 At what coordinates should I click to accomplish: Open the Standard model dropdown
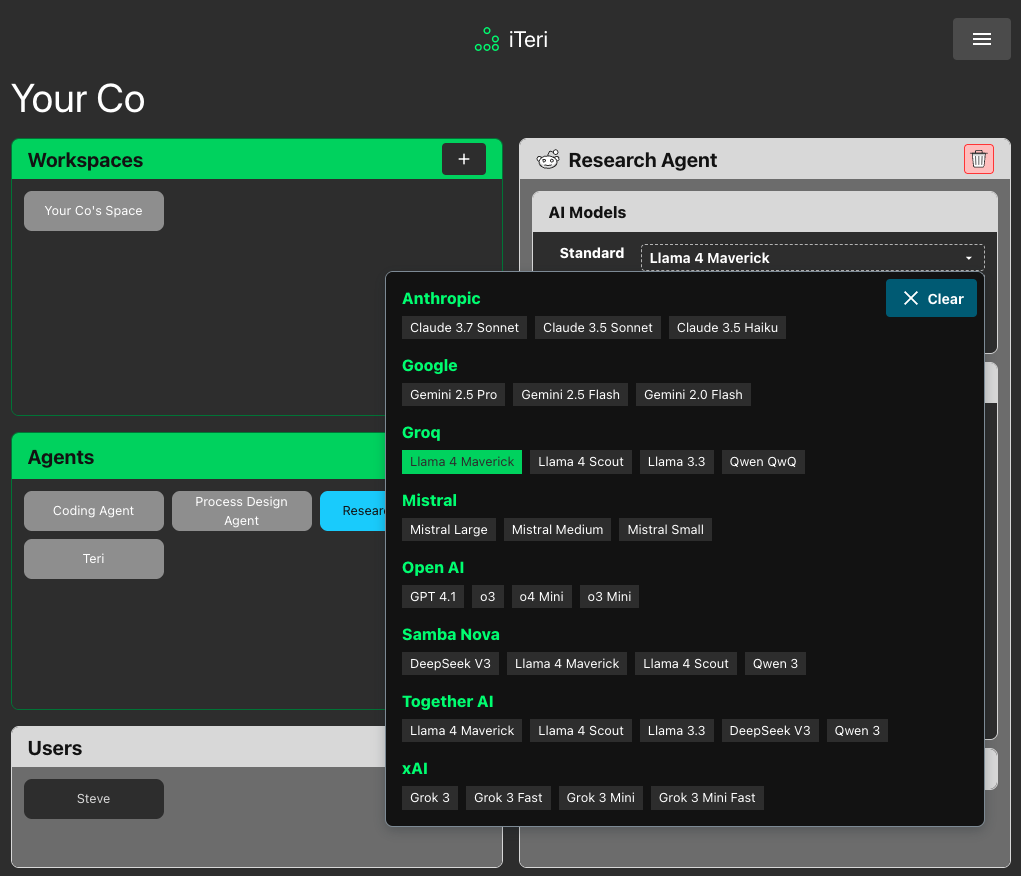pos(811,257)
